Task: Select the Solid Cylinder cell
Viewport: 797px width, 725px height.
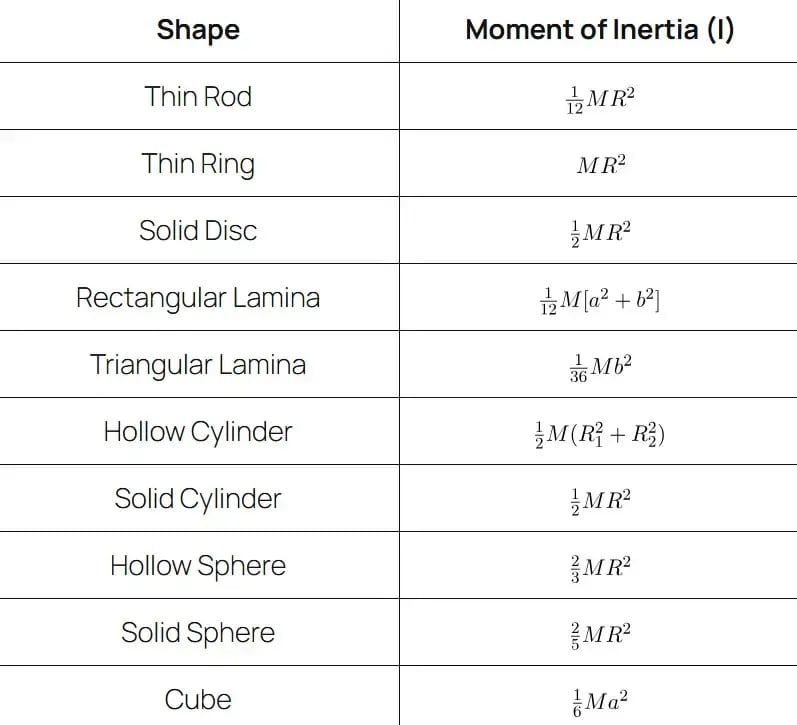Action: point(198,499)
